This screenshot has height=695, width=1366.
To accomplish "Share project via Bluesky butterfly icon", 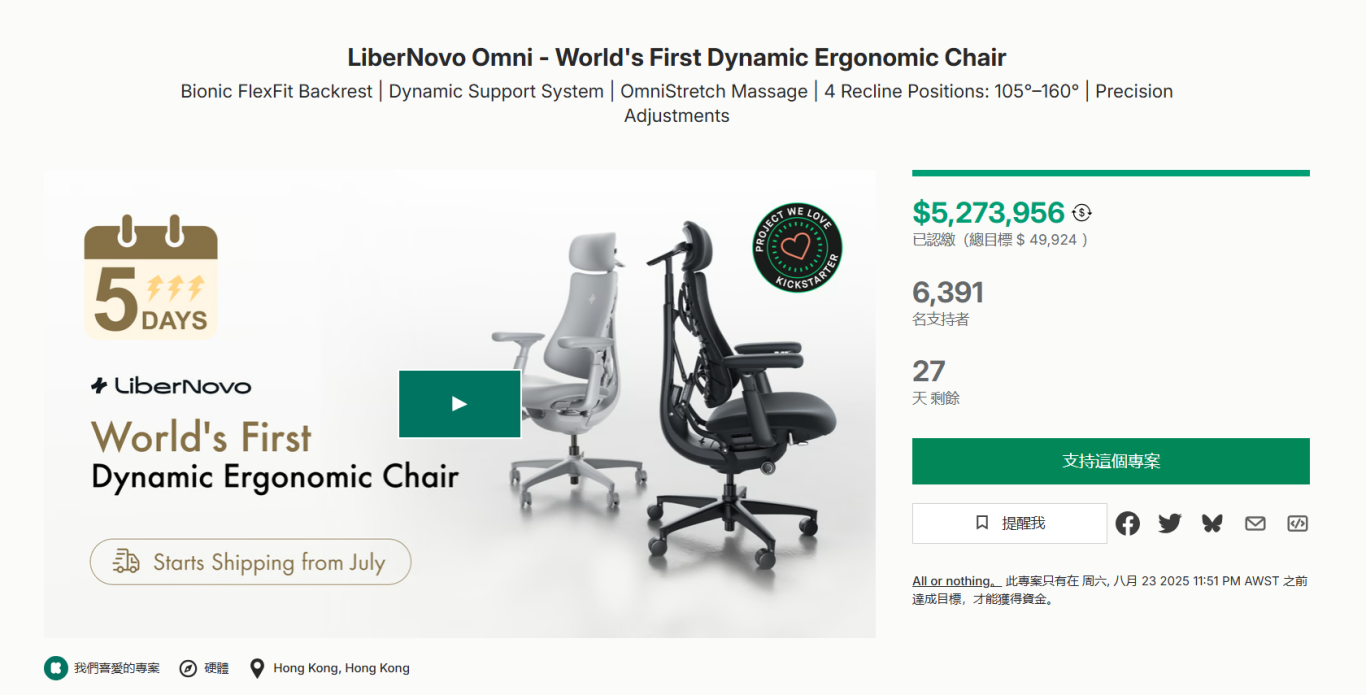I will [1212, 523].
